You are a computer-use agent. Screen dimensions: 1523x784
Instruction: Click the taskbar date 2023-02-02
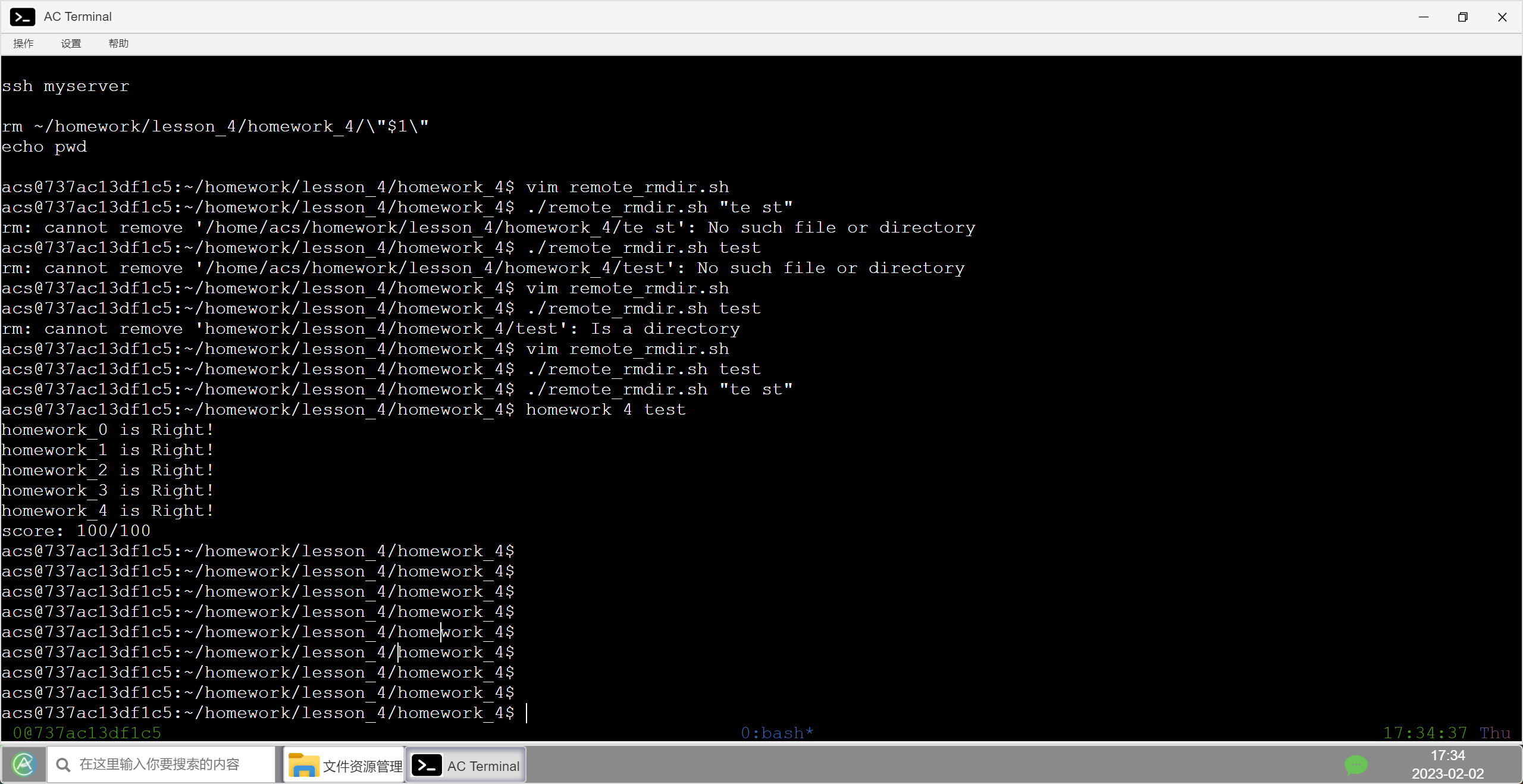pos(1447,774)
